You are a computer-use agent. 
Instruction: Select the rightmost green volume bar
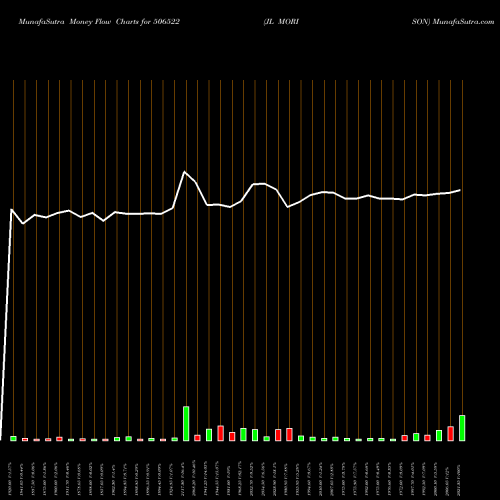pos(462,428)
